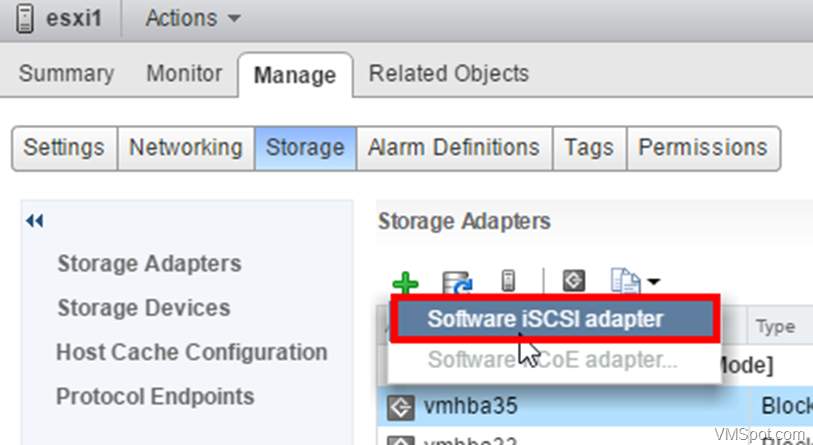This screenshot has width=813, height=445.
Task: Open the Monitor tab
Action: tap(184, 73)
